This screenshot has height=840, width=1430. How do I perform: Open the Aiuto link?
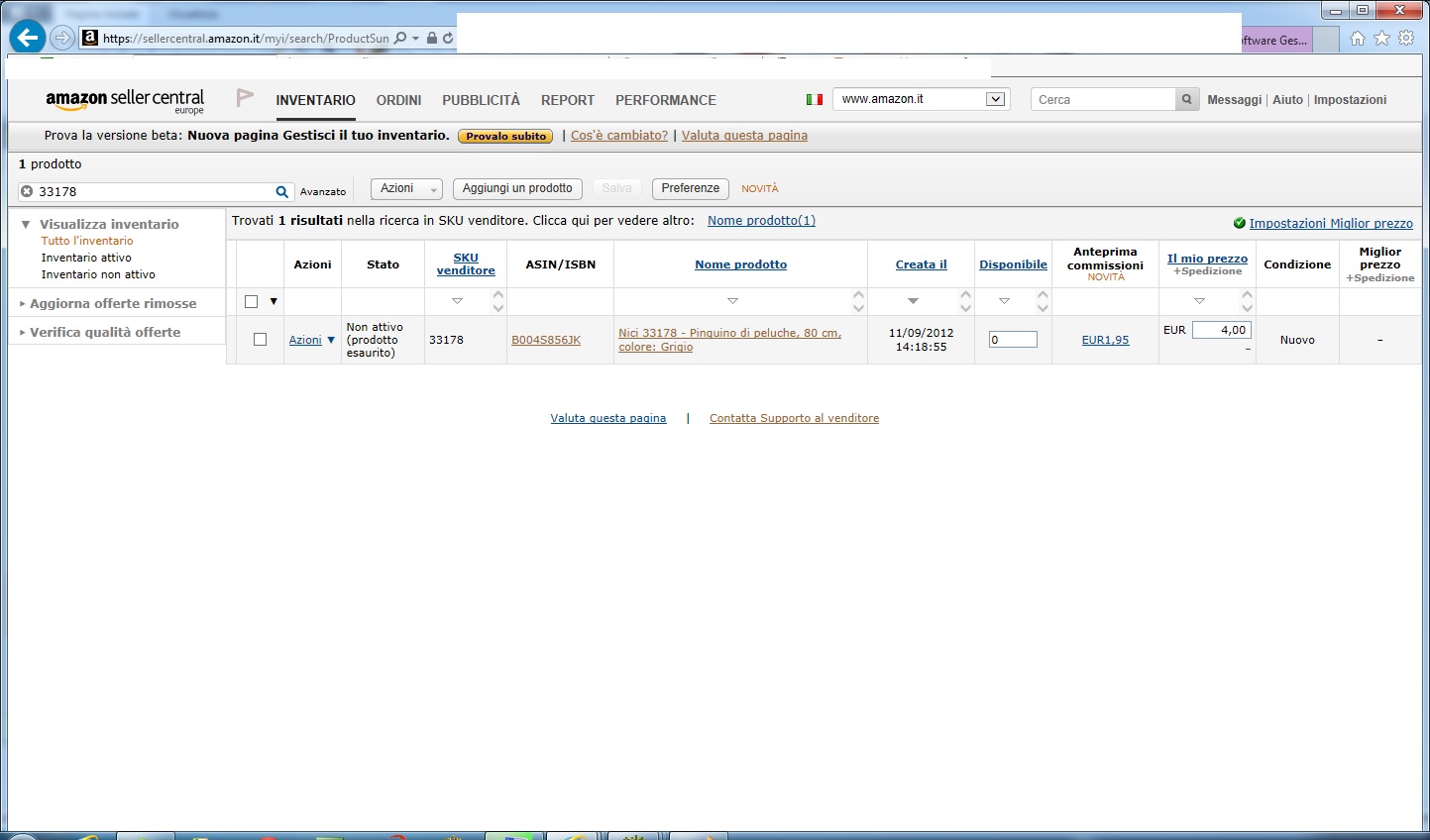tap(1287, 100)
